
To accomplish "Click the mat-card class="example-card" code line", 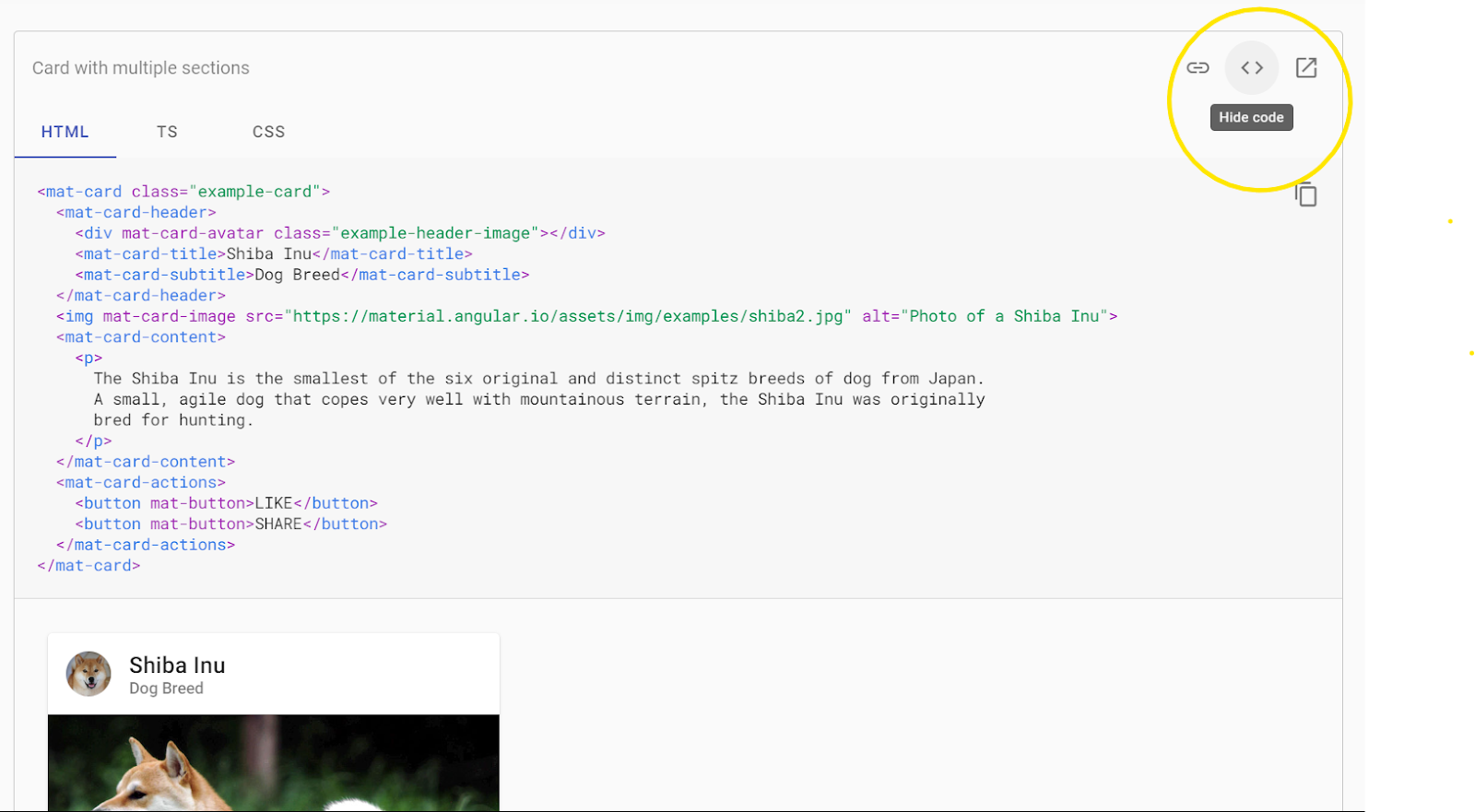I will click(183, 192).
